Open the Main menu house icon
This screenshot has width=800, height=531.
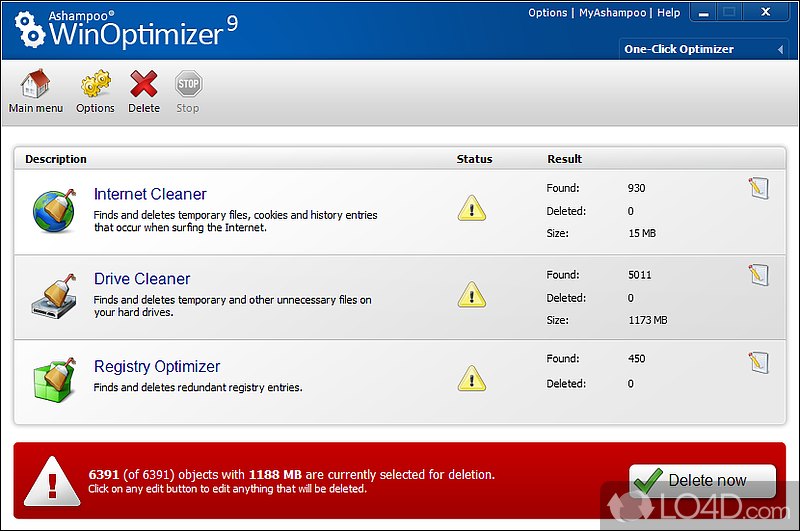[35, 84]
